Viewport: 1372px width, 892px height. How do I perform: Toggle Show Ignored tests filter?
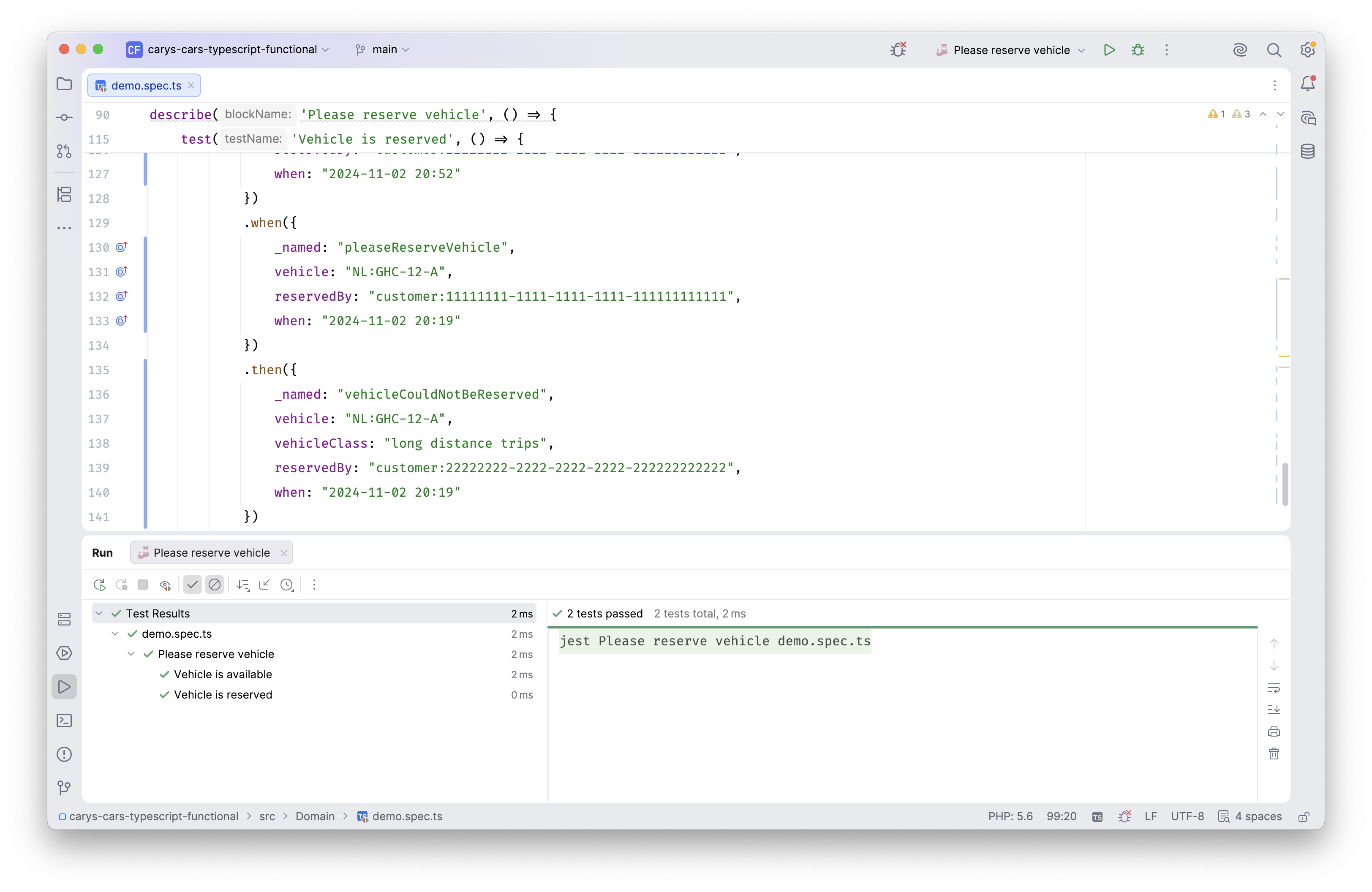tap(215, 585)
